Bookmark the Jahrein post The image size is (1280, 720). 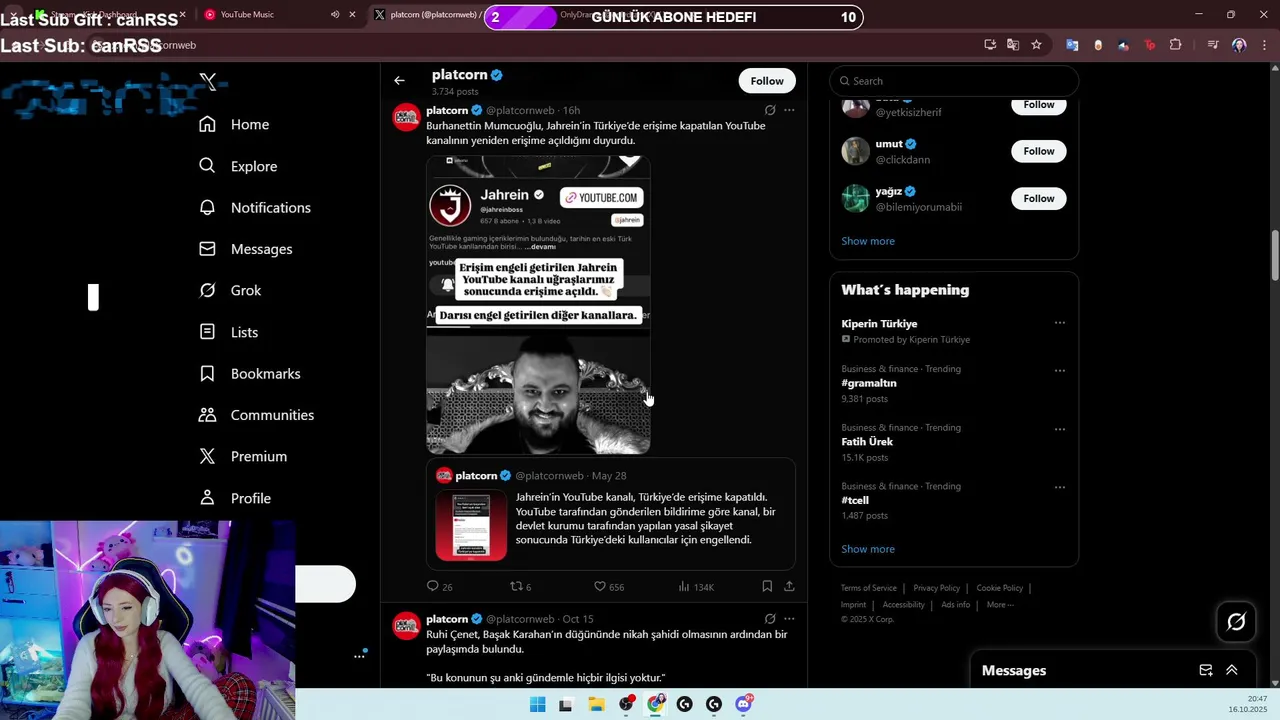767,587
